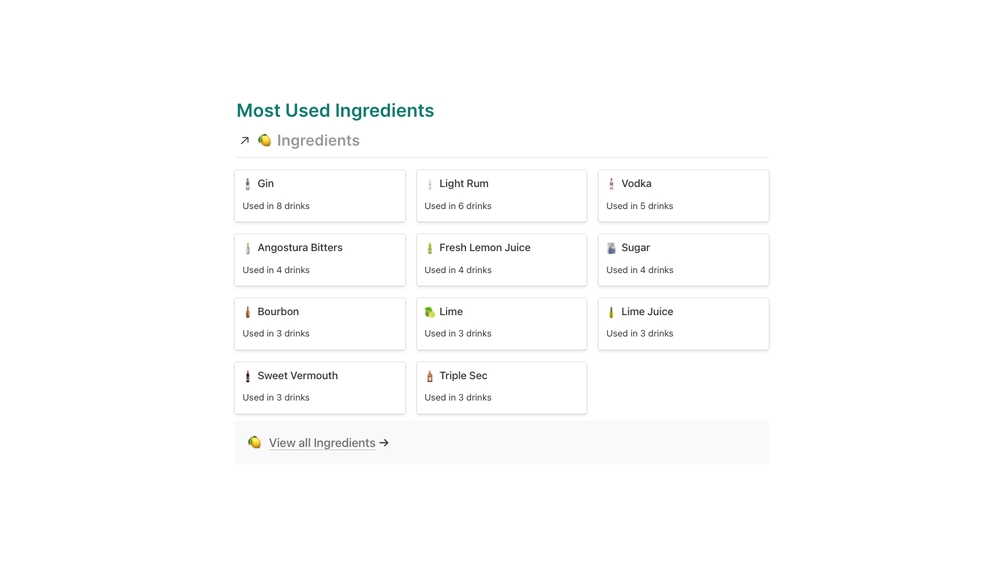
Task: Click the Vodka bottle icon
Action: 611,184
